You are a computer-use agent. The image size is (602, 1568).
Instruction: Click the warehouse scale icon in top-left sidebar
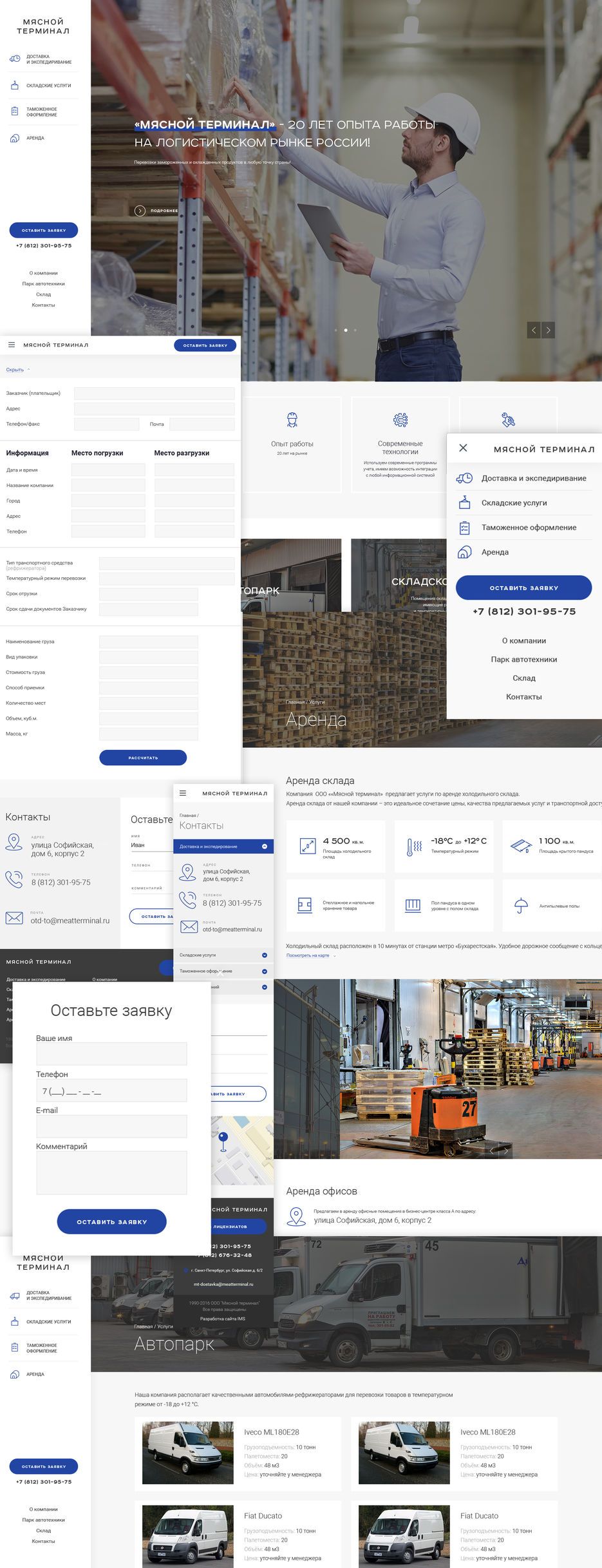coord(15,85)
